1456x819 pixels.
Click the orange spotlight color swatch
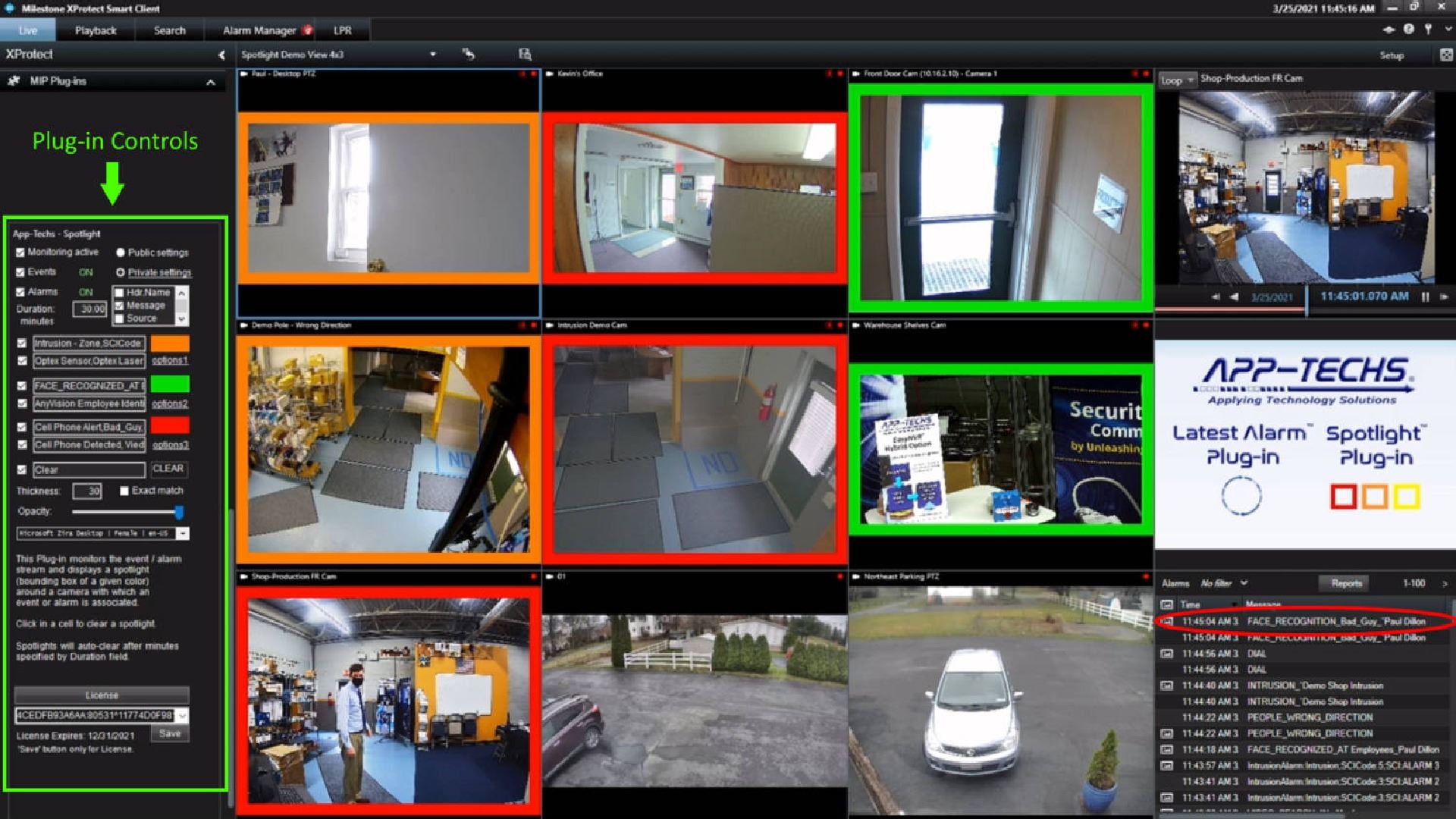(x=170, y=343)
